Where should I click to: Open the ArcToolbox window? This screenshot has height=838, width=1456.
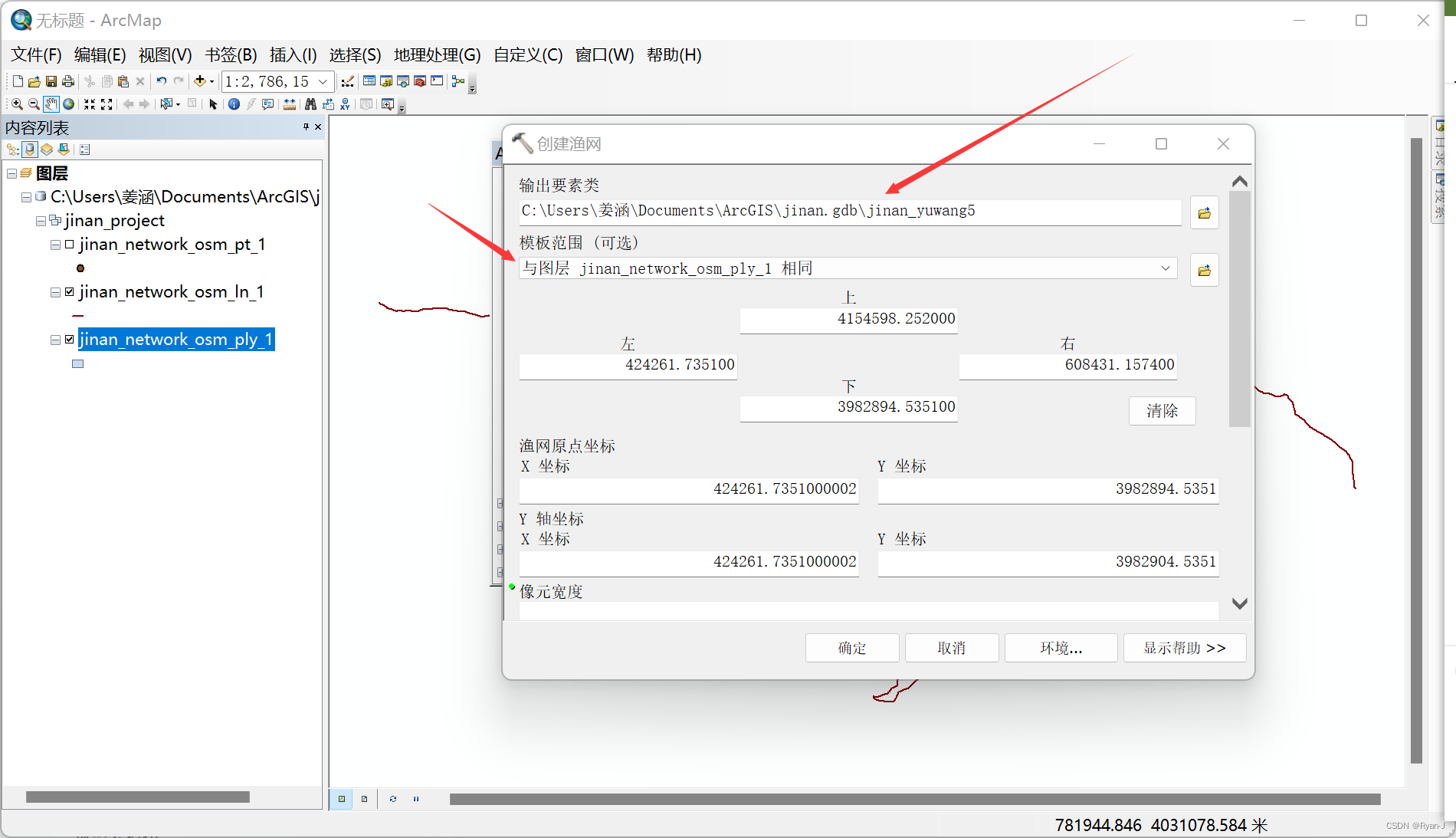[x=420, y=81]
